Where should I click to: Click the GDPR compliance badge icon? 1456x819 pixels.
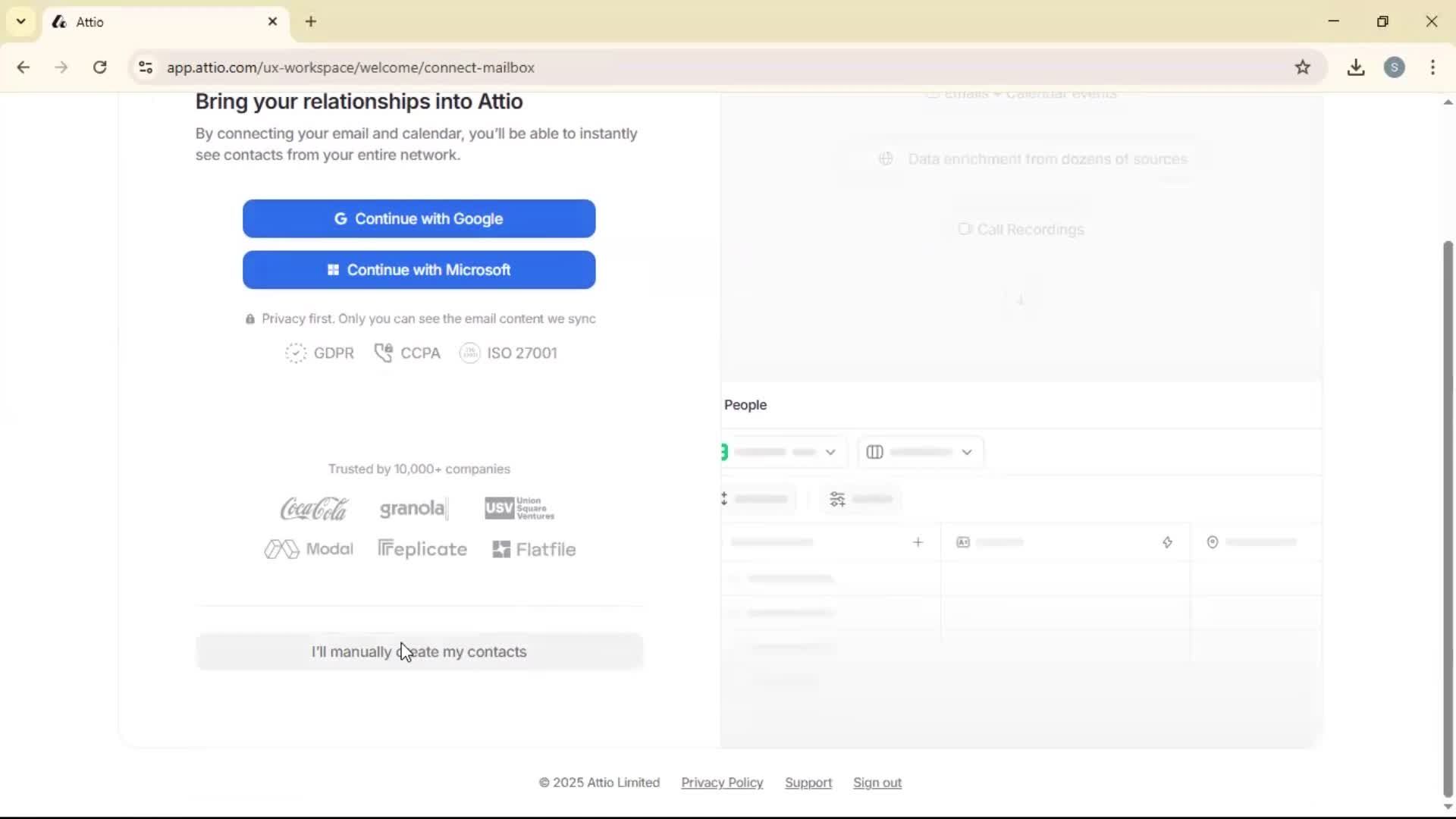(x=296, y=353)
